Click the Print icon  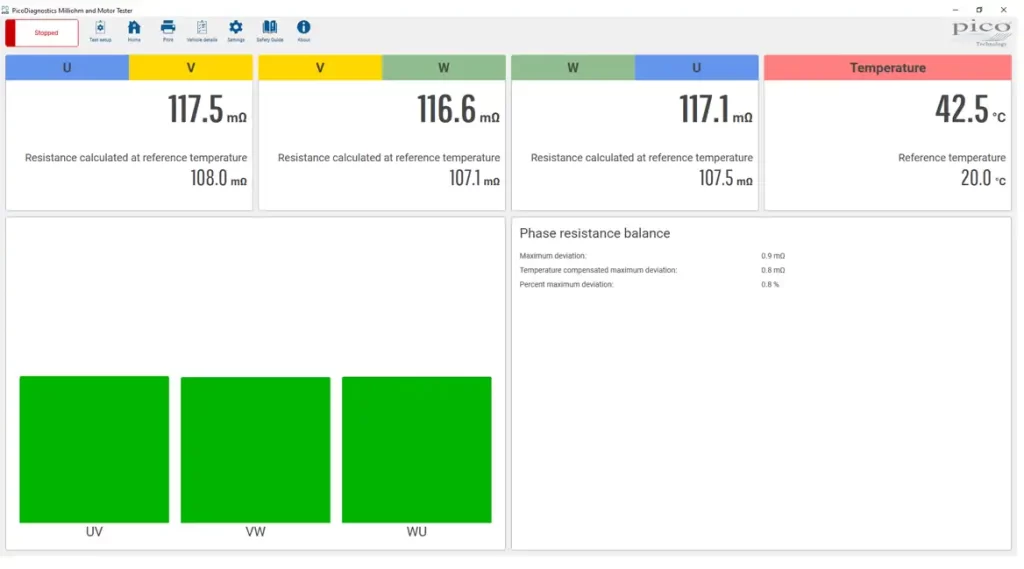click(x=168, y=31)
